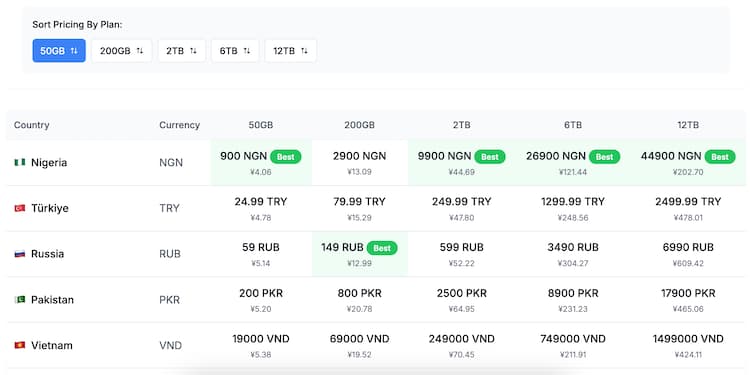Click Best badge next to 900 NGN

(x=286, y=156)
